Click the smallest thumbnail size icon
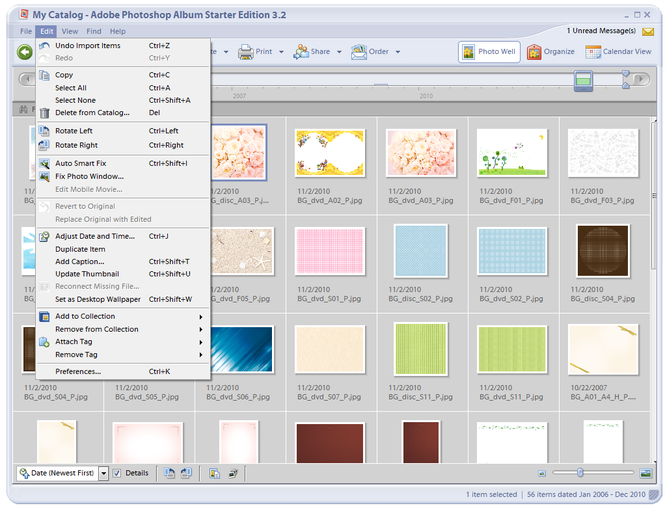665x508 pixels. [x=542, y=473]
